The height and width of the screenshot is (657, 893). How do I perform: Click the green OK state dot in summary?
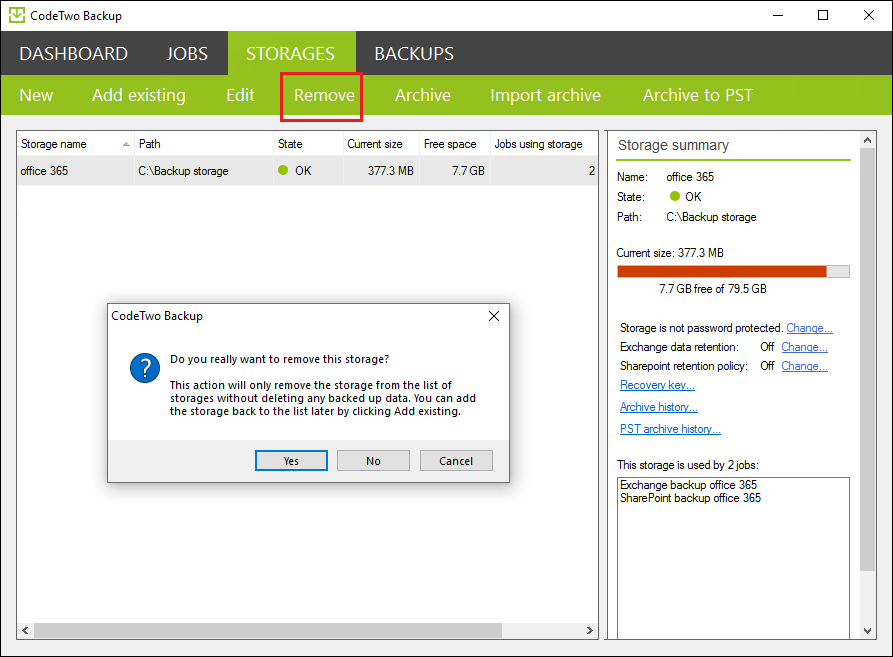[675, 196]
